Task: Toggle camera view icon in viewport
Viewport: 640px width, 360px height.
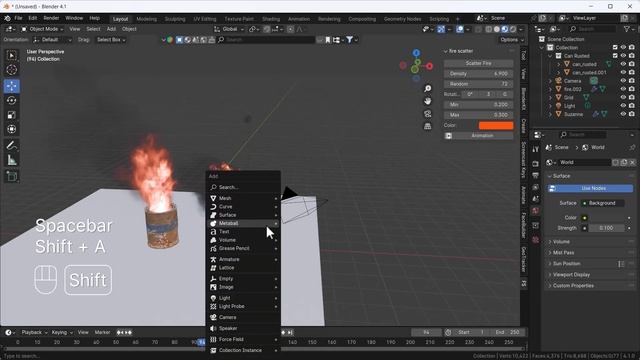Action: click(427, 113)
